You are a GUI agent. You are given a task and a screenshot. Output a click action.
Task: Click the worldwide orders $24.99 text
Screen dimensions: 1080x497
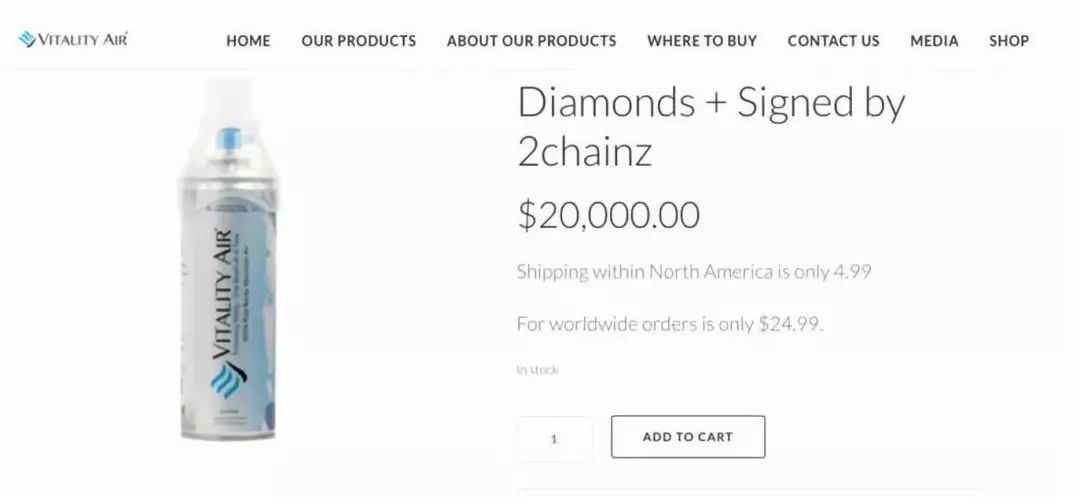(x=669, y=323)
